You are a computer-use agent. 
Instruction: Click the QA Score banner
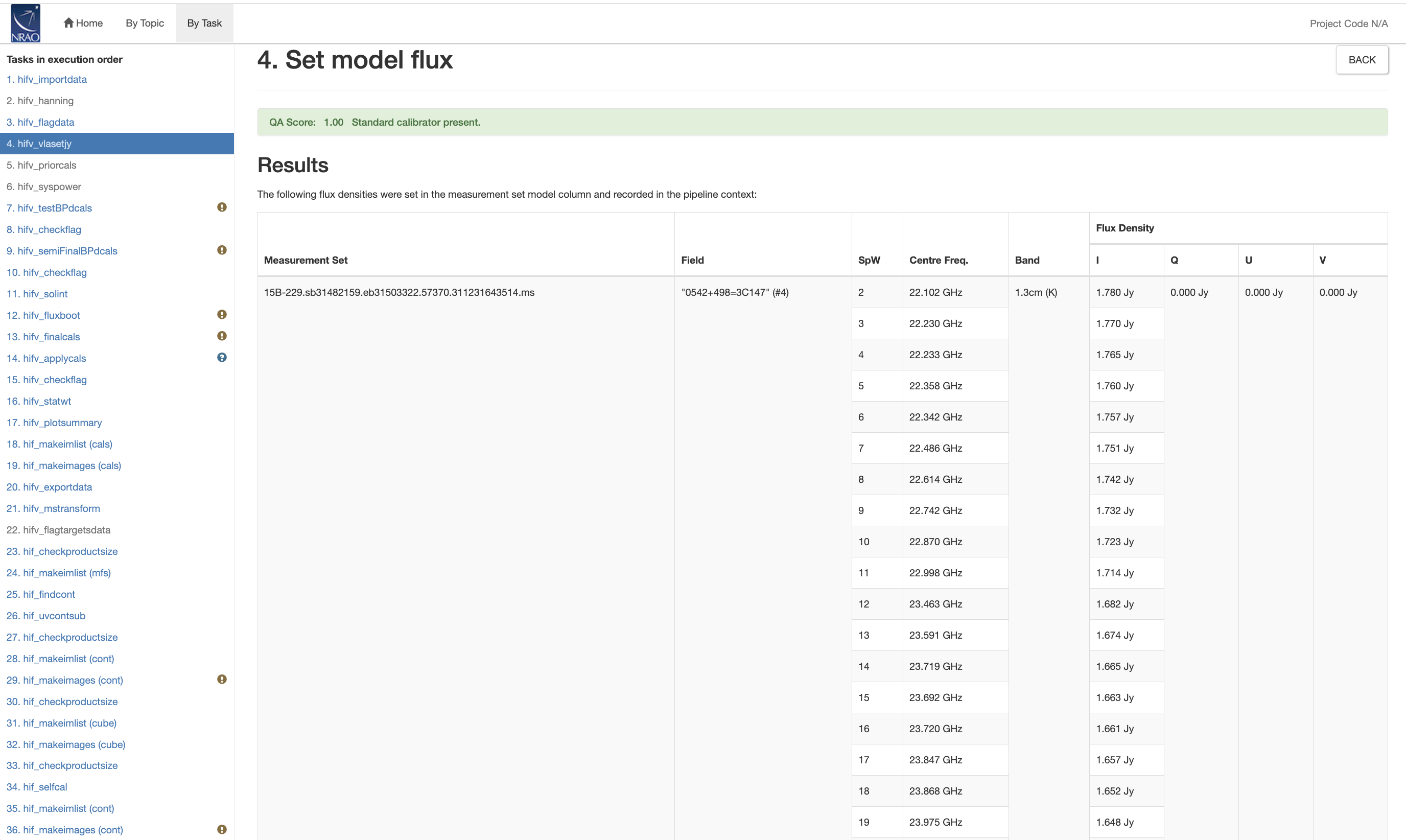click(x=822, y=122)
